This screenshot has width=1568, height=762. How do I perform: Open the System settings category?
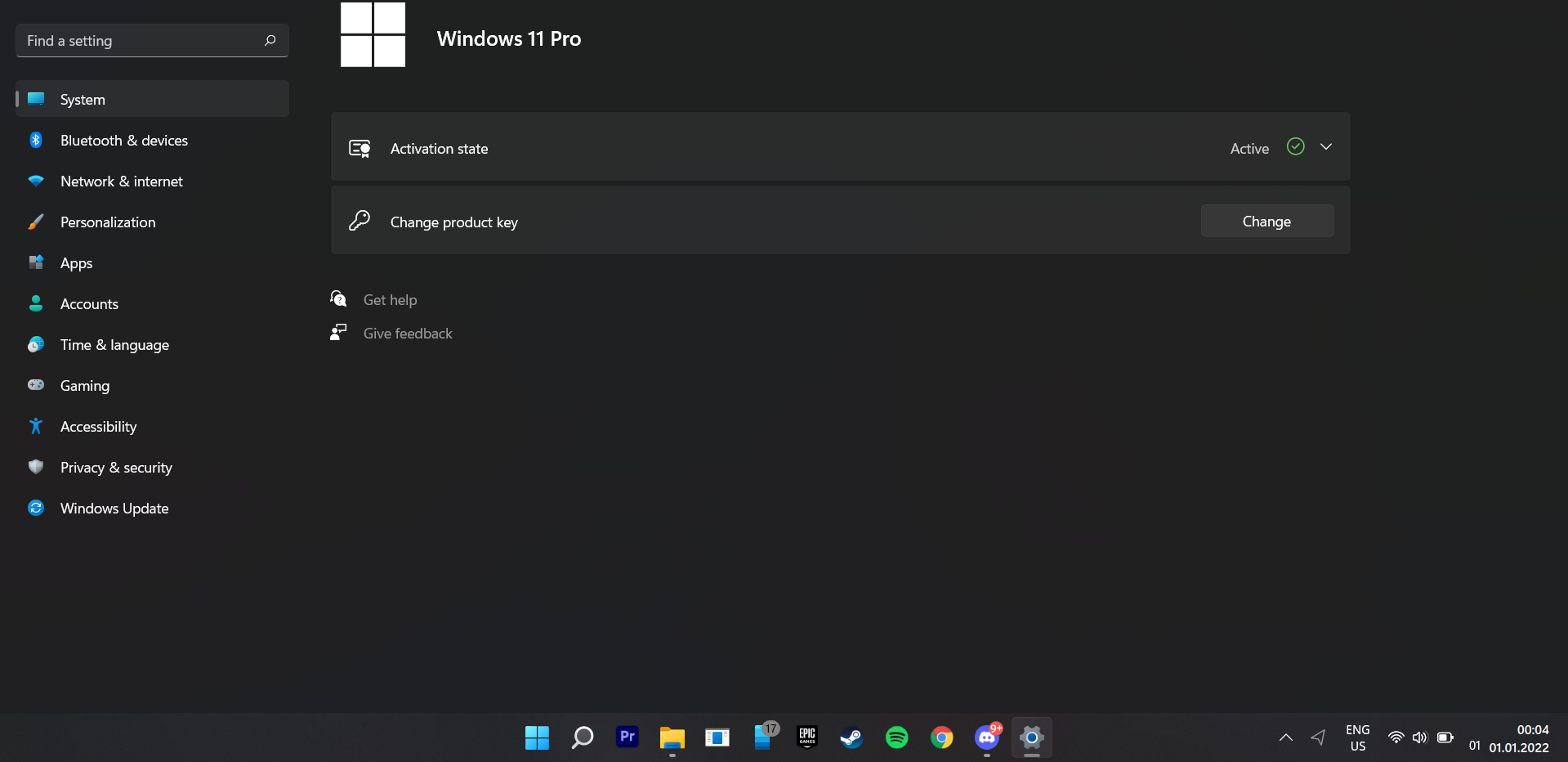pyautogui.click(x=152, y=99)
